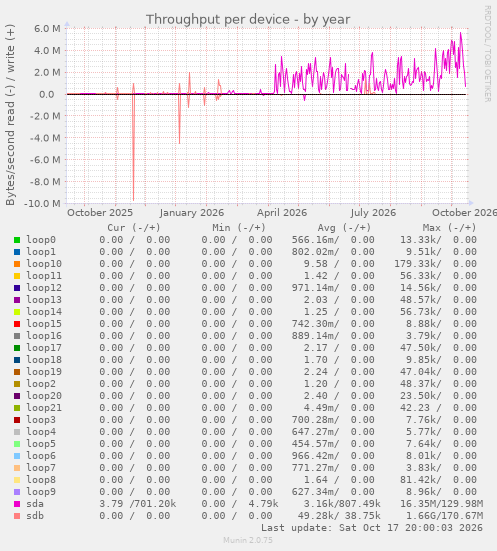
Task: Click the 'July 2026' x-axis label
Action: [373, 213]
